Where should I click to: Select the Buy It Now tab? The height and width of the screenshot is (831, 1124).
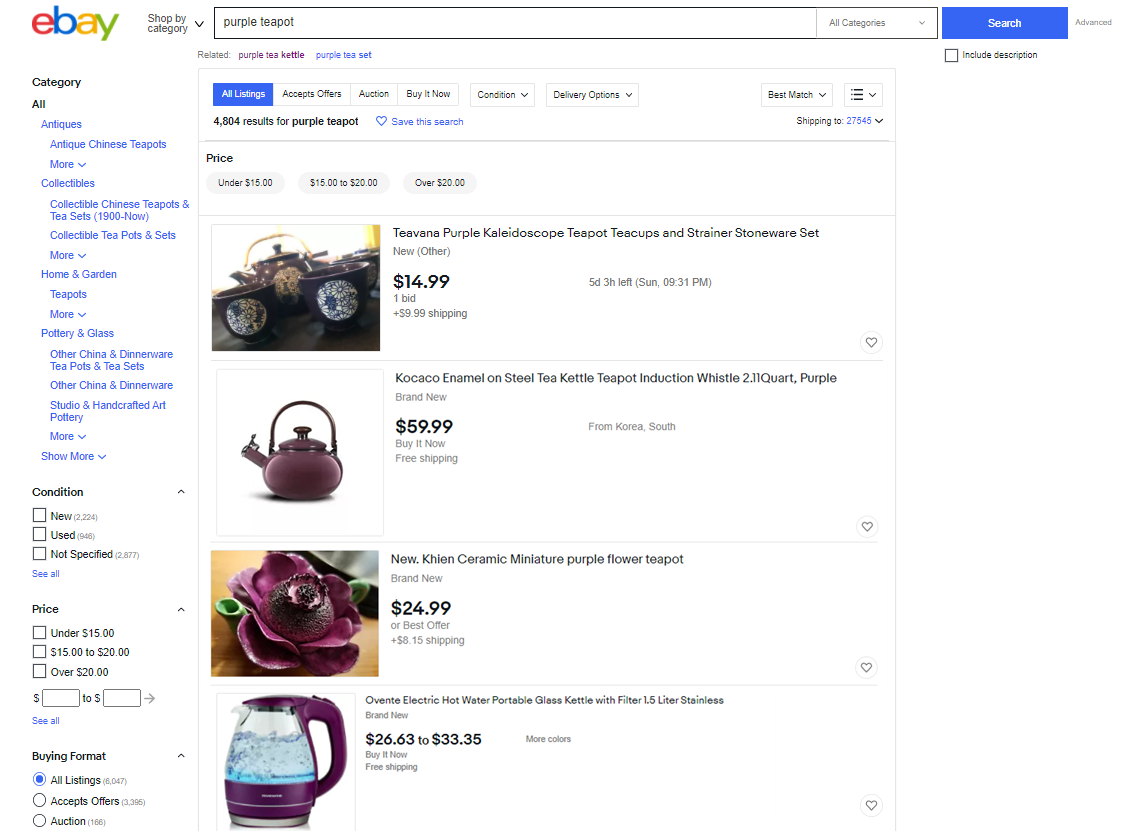point(428,94)
